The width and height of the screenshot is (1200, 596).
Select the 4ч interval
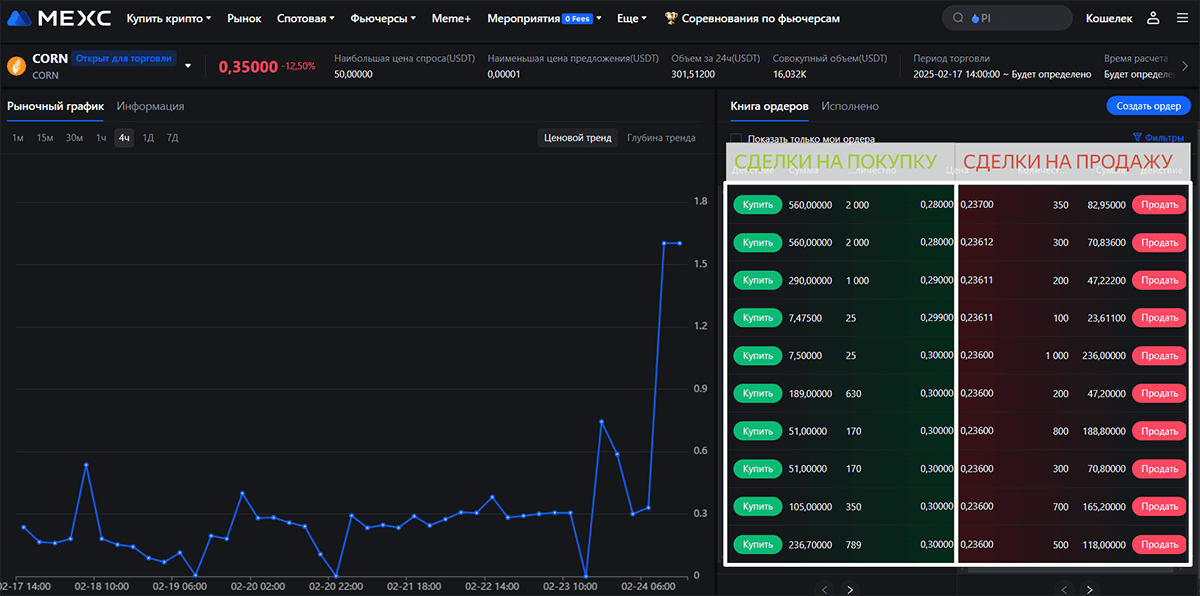point(124,138)
